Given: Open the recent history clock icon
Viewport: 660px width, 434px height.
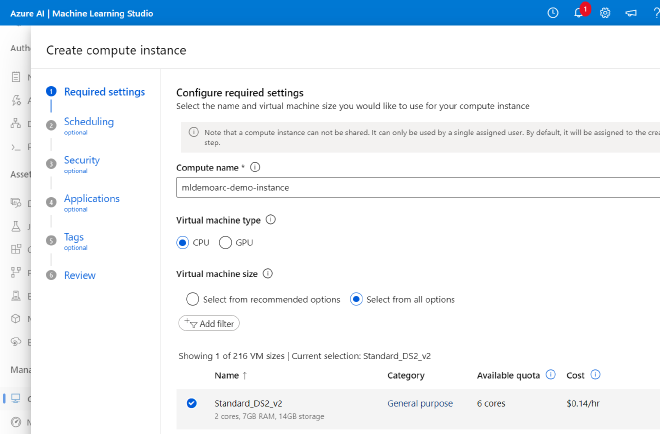Looking at the screenshot, I should pyautogui.click(x=553, y=13).
